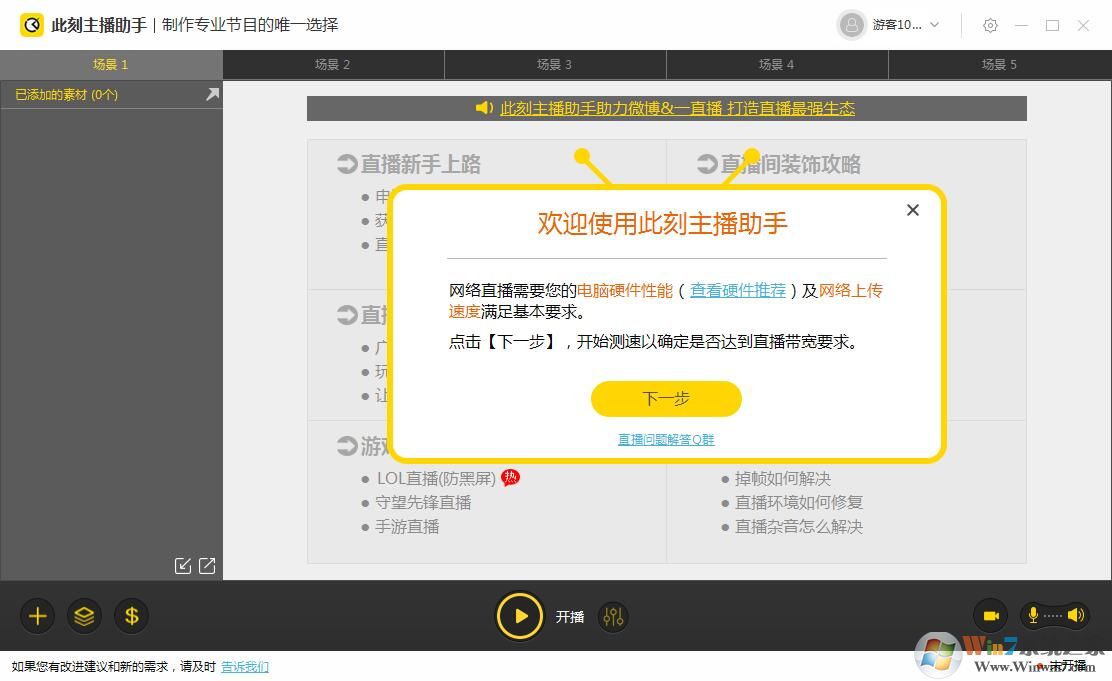This screenshot has width=1112, height=681.
Task: Click the speaker icon on the announcement banner
Action: click(x=483, y=108)
